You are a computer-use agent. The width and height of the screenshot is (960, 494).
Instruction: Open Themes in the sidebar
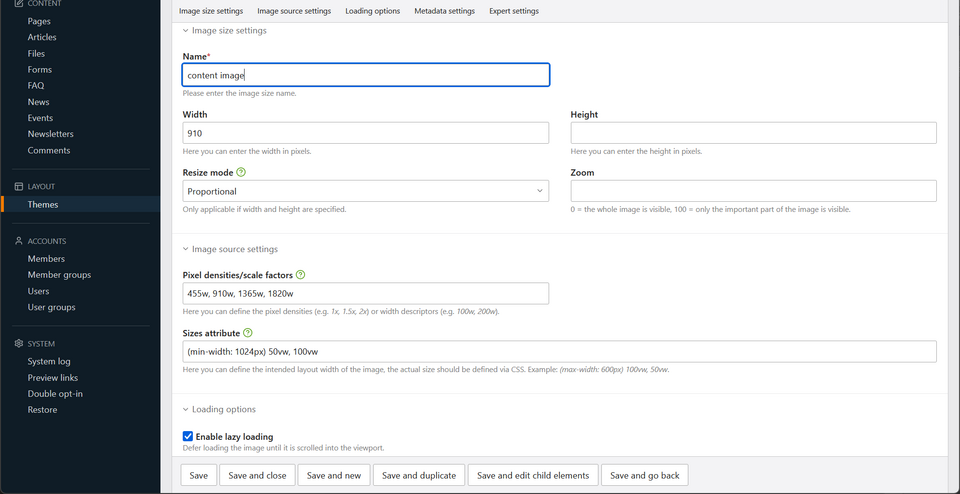(43, 204)
